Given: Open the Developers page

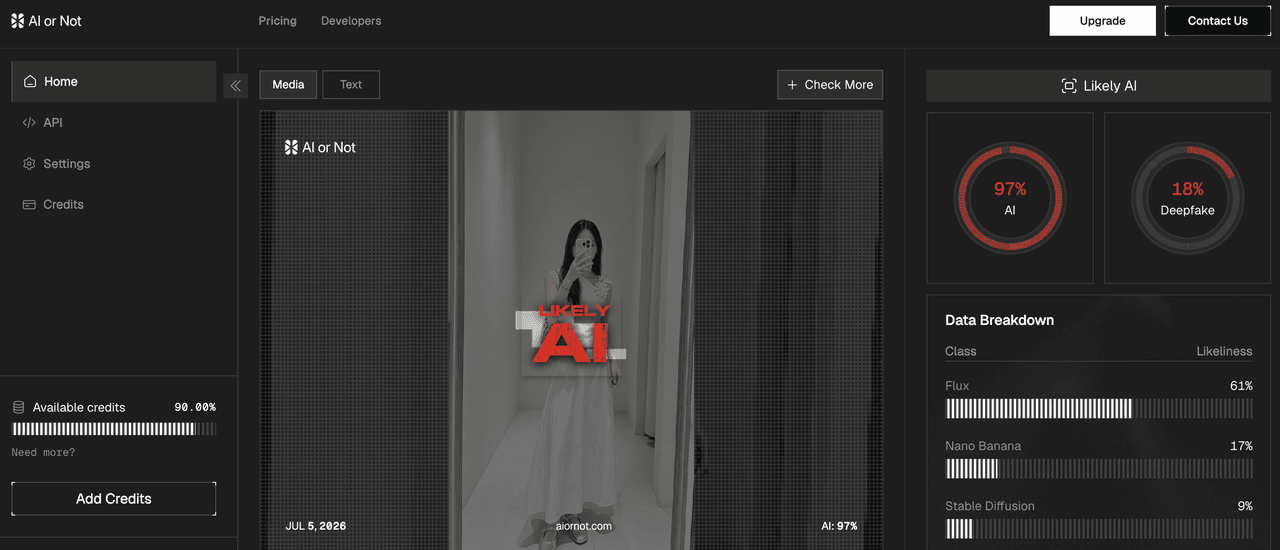Looking at the screenshot, I should click(x=351, y=21).
